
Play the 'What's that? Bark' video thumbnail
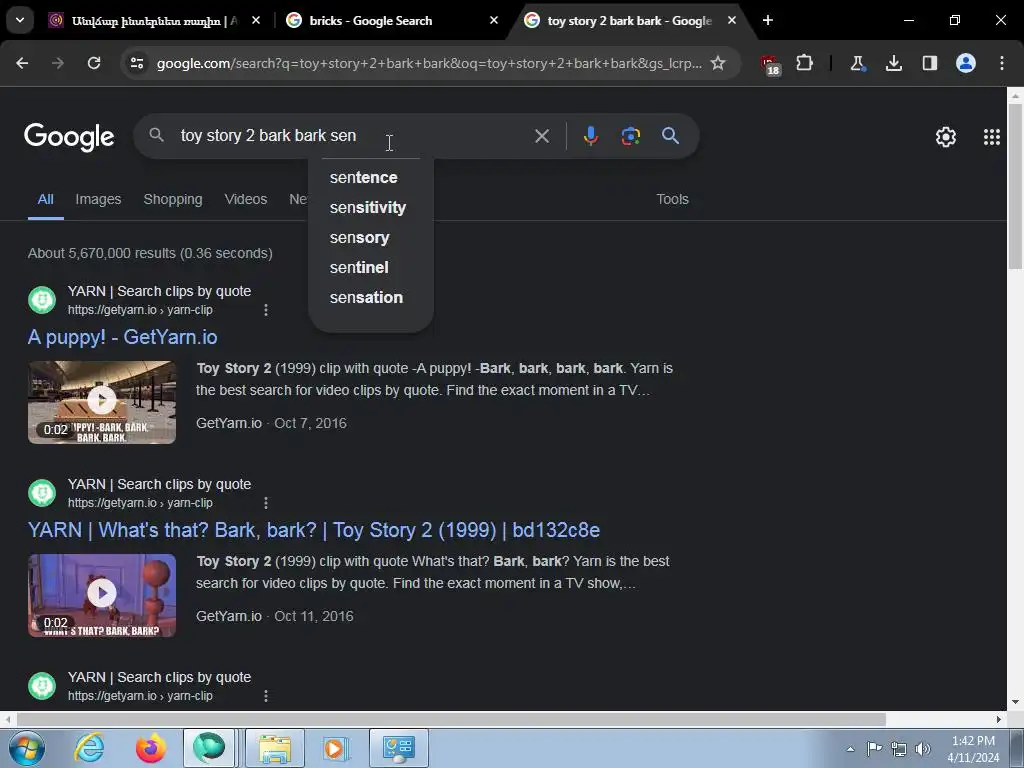pos(102,595)
